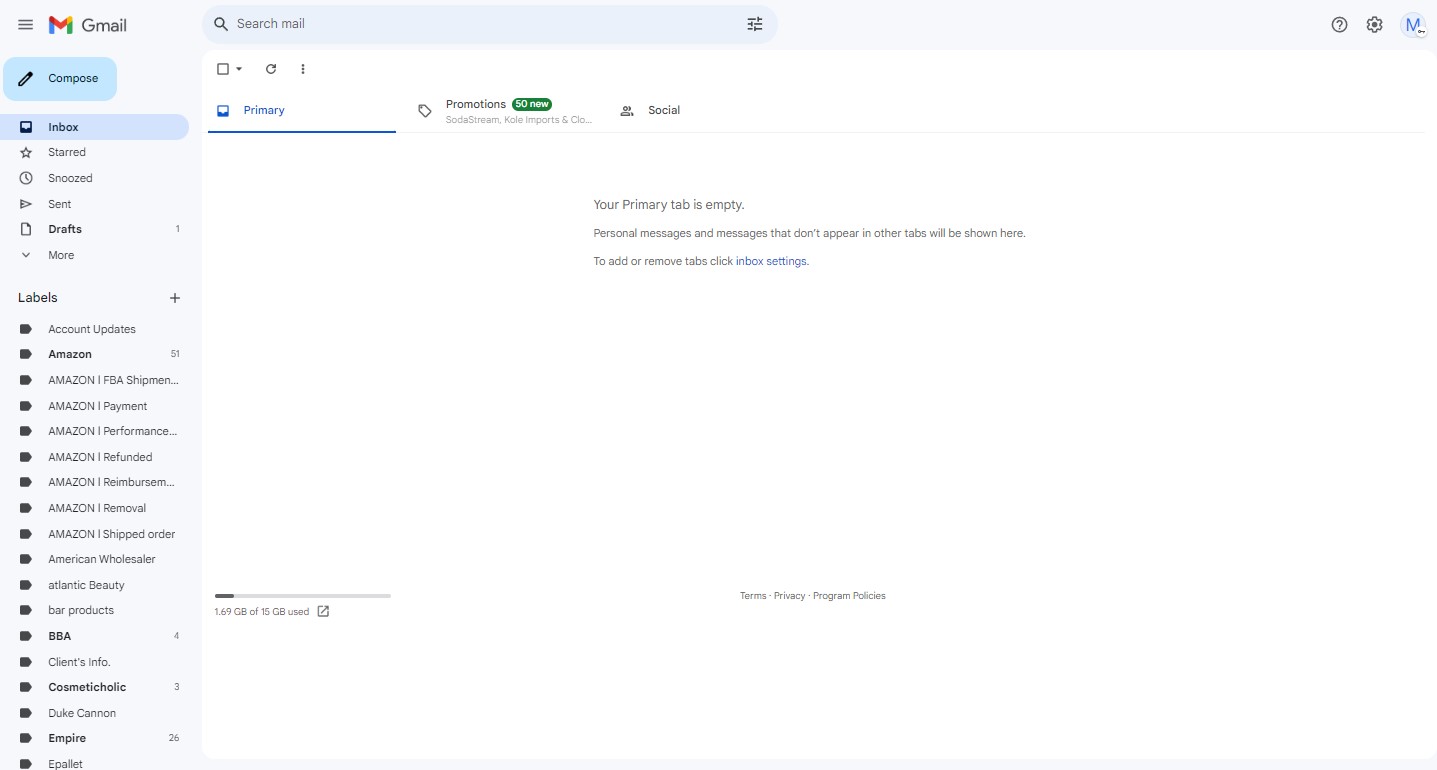Open the Program Policies link

[849, 596]
